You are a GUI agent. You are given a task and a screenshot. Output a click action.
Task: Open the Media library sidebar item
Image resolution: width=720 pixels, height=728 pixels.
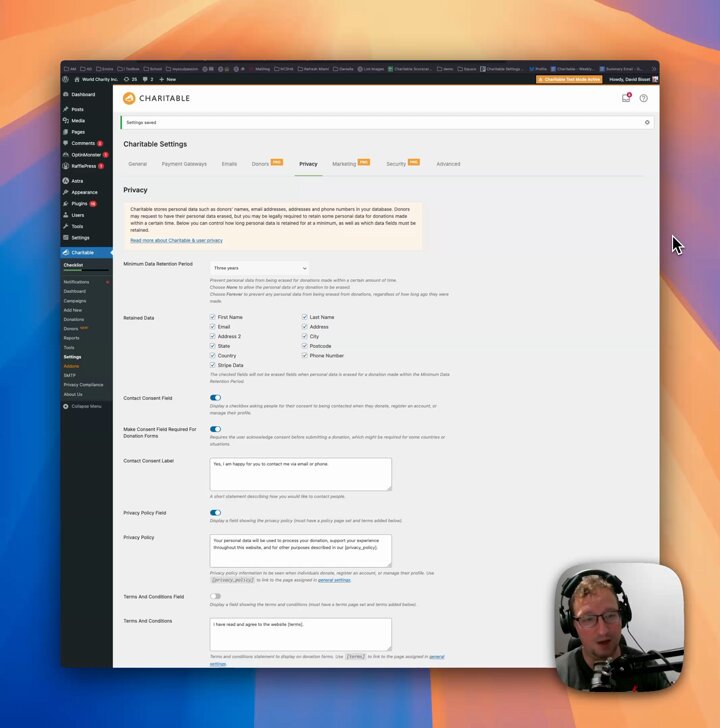pos(78,121)
